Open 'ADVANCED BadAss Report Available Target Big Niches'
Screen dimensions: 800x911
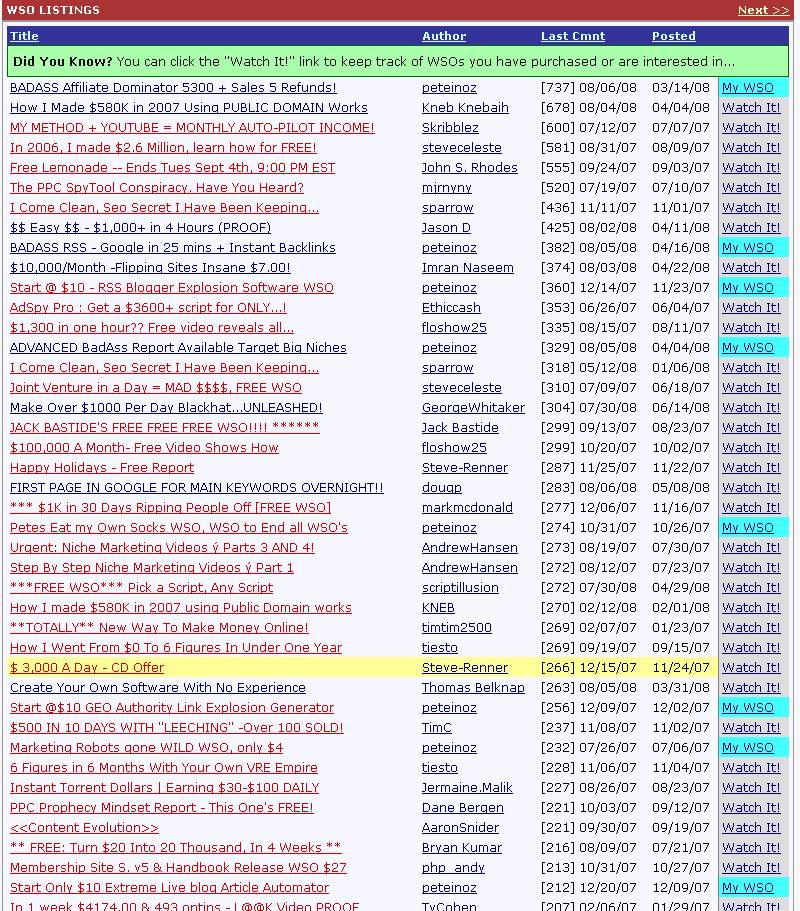pos(178,348)
